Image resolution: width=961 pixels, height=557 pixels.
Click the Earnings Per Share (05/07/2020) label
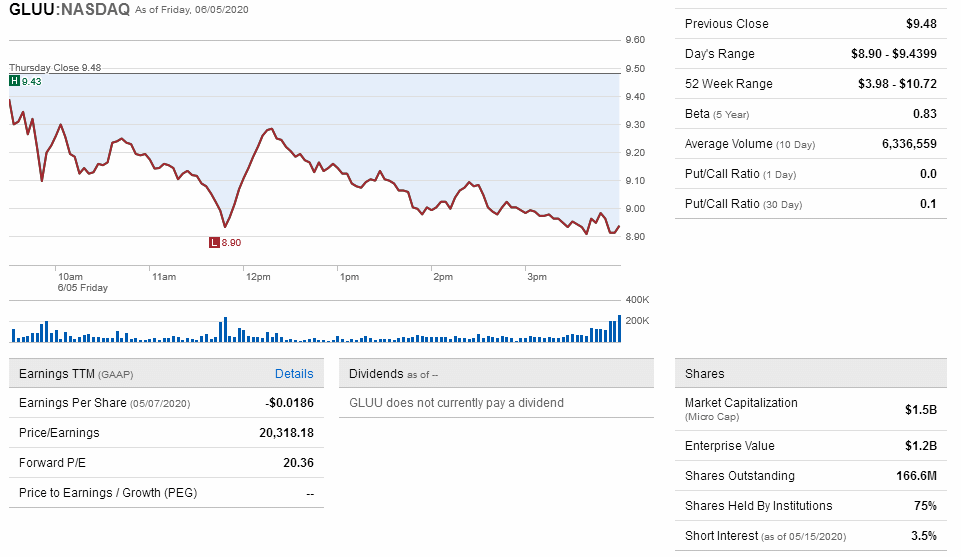tap(105, 403)
